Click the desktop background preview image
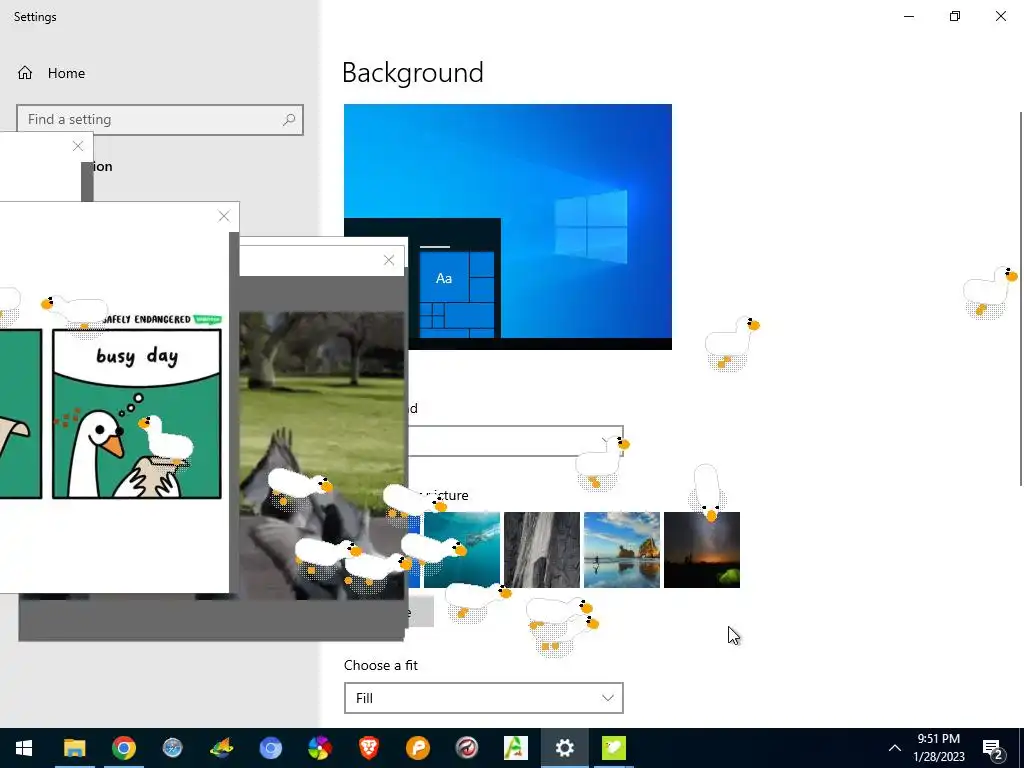The width and height of the screenshot is (1024, 768). 507,227
